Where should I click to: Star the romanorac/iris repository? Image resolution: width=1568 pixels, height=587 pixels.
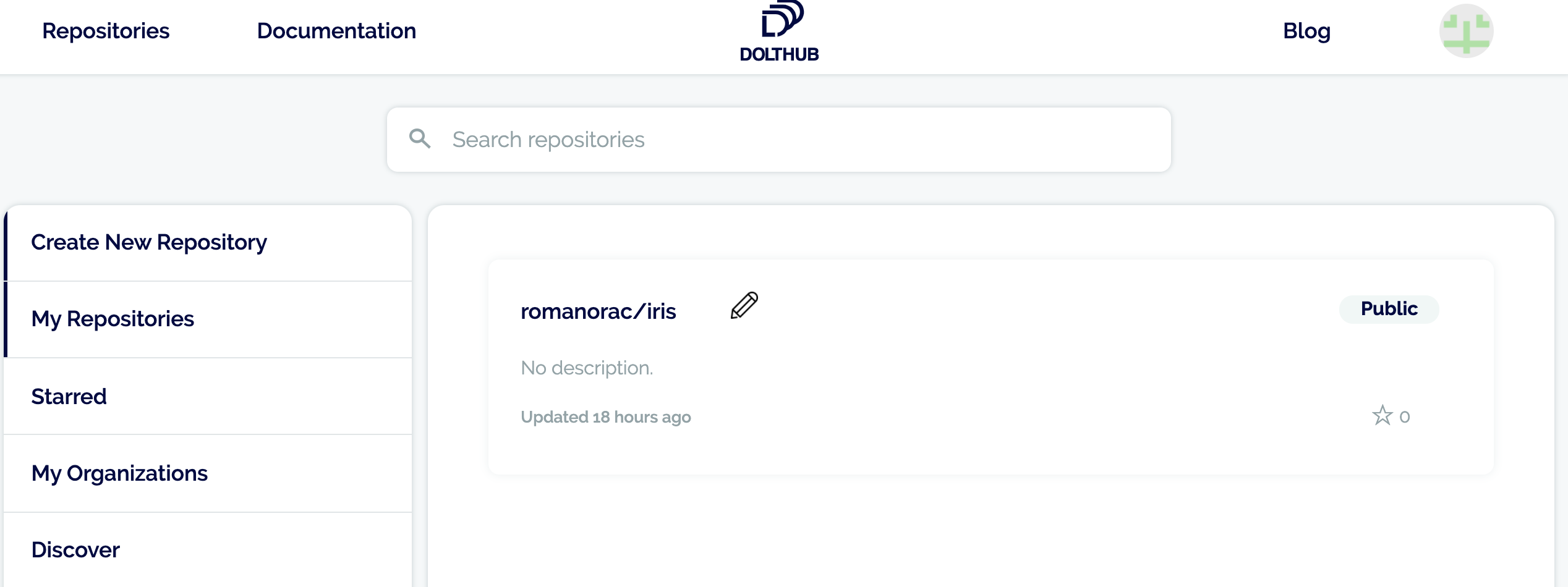pyautogui.click(x=1382, y=415)
